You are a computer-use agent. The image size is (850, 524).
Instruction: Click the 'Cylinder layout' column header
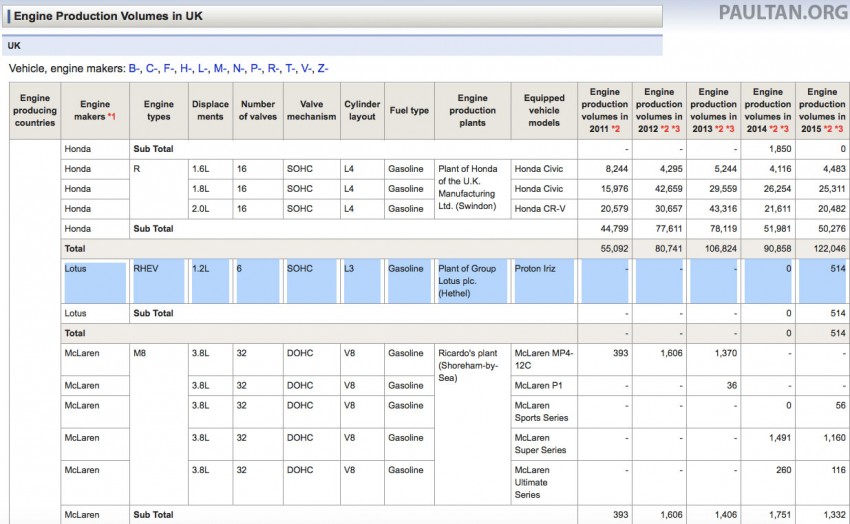pos(362,111)
